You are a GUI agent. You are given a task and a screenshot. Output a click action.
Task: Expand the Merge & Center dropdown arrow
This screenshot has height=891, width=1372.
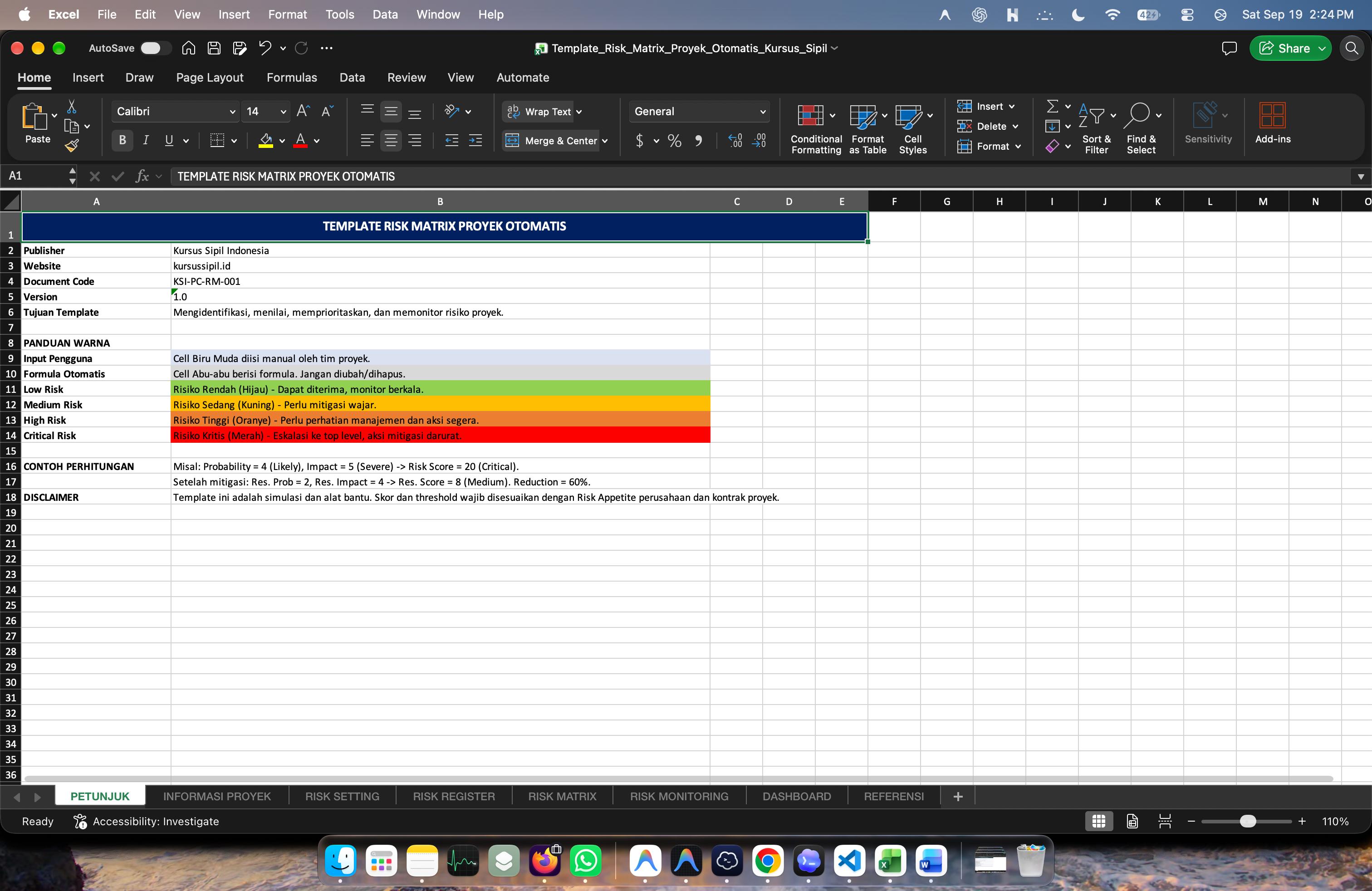605,141
